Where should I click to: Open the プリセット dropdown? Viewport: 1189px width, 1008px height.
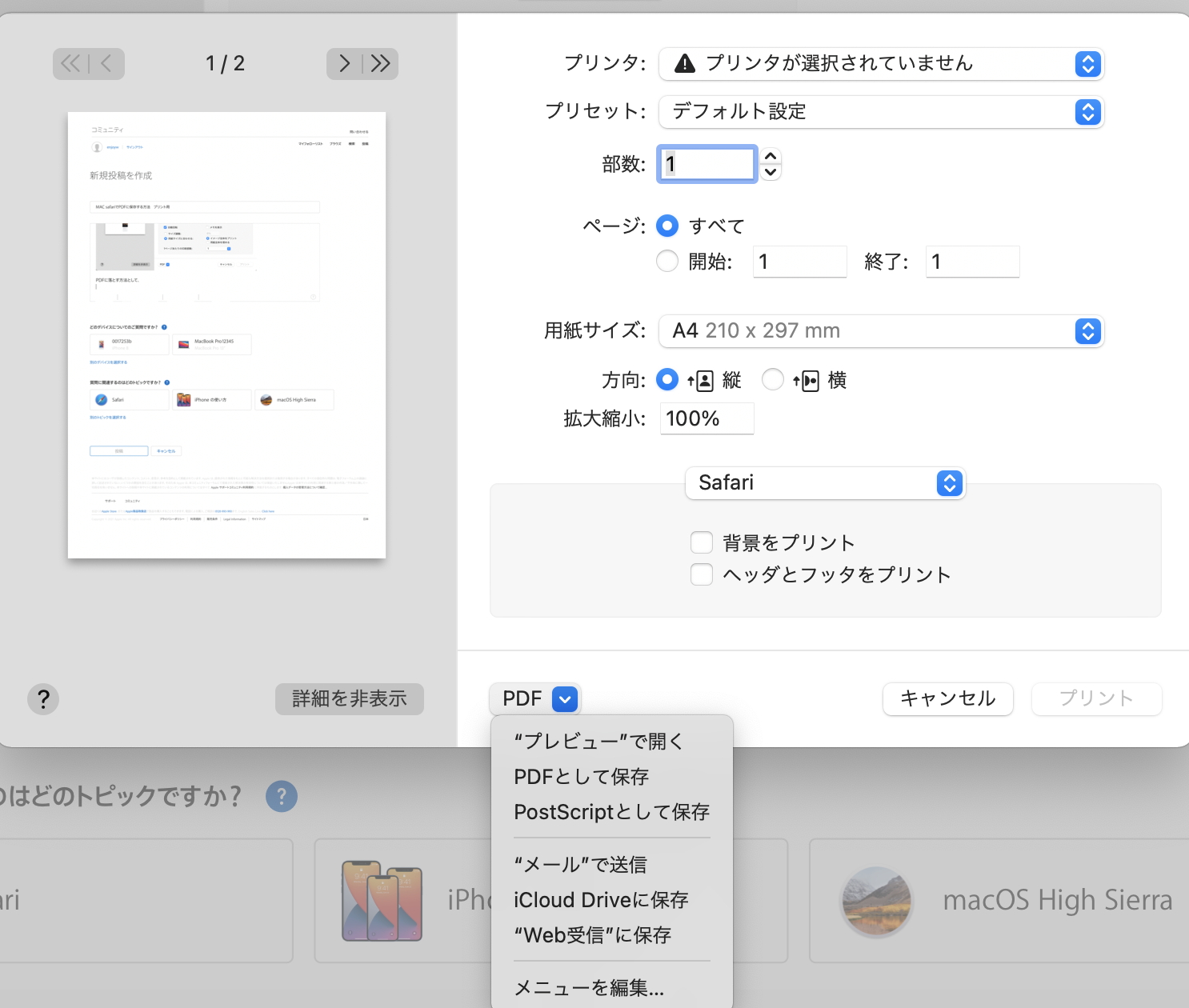point(881,112)
